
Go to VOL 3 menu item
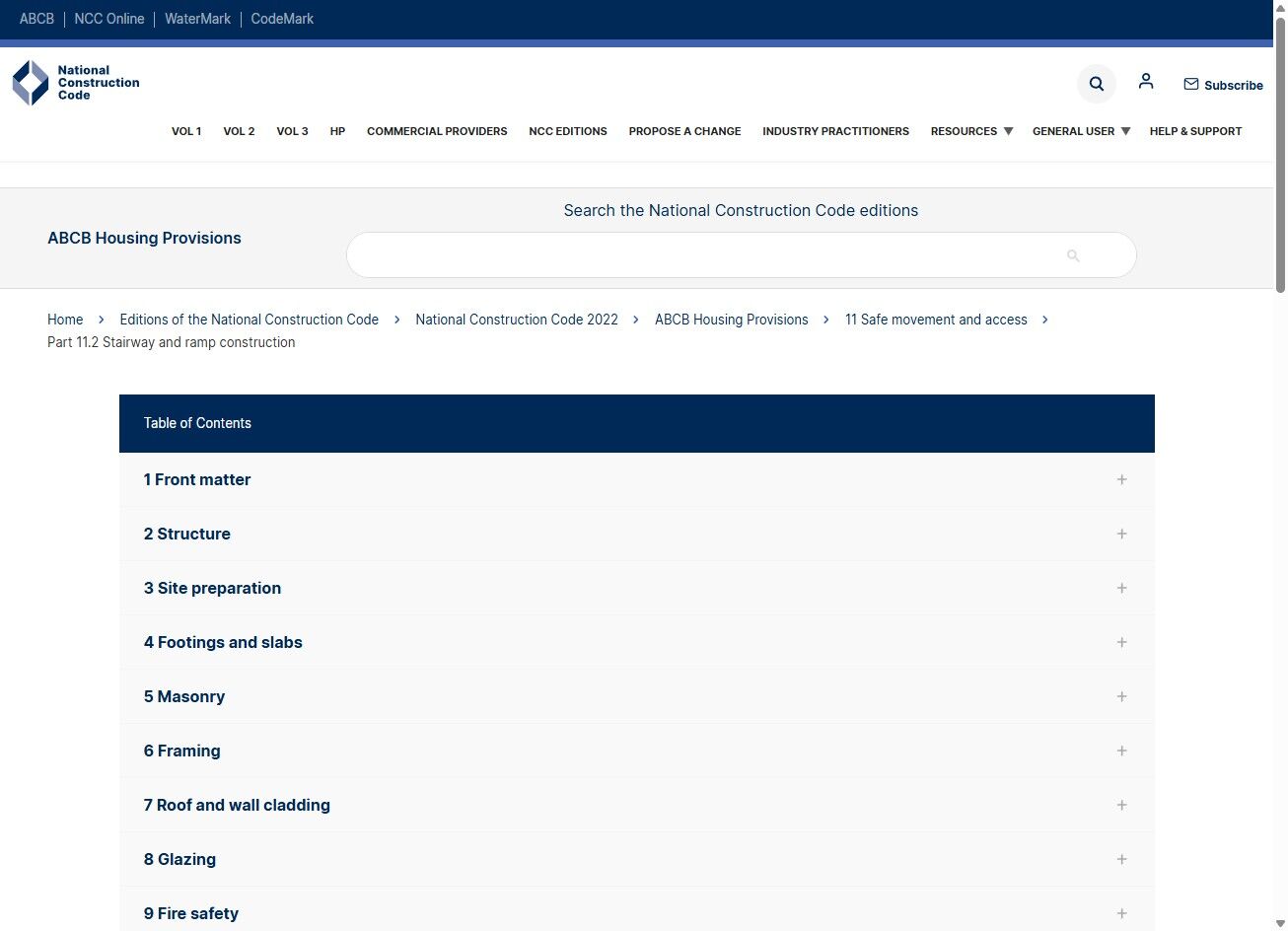(x=292, y=131)
